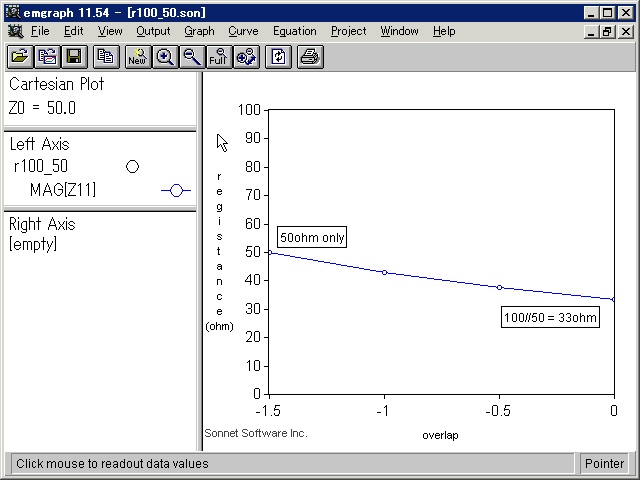Click the '50ohm only' annotation box

312,237
